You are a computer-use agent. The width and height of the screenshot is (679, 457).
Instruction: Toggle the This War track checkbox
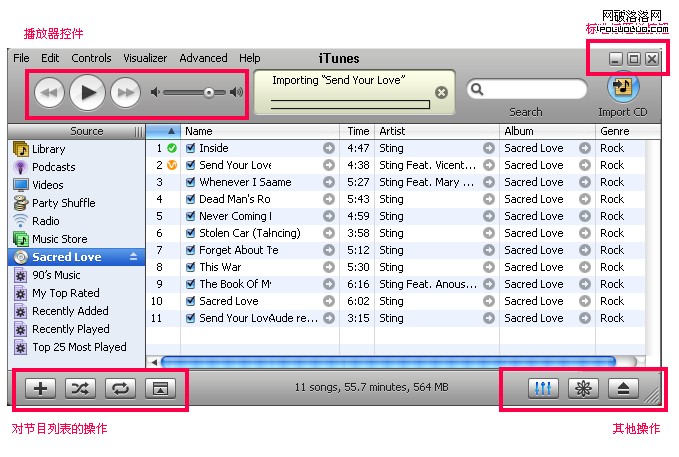click(190, 267)
